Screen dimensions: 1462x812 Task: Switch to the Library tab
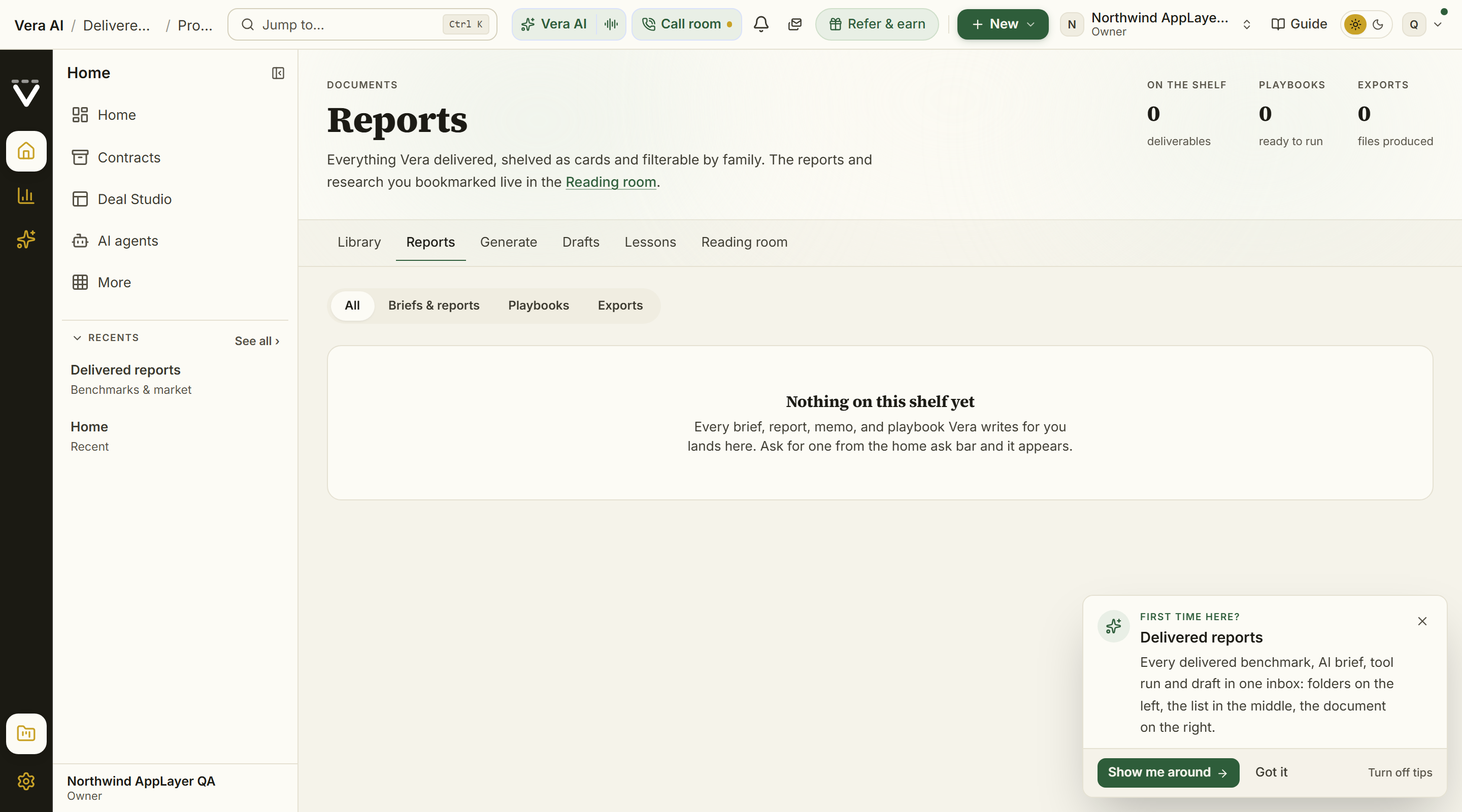point(359,242)
